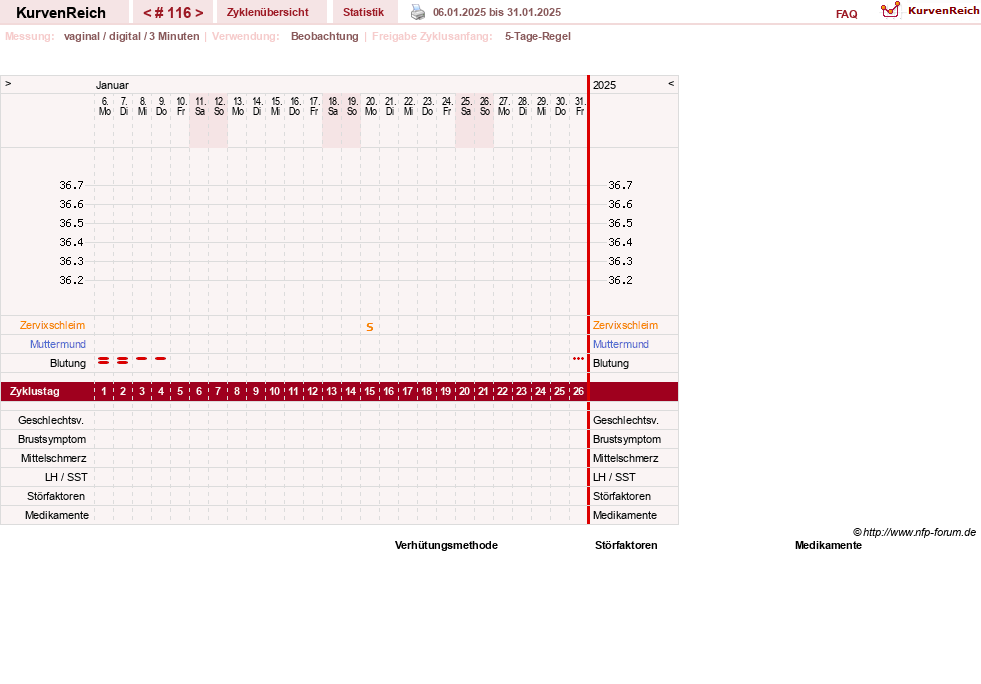The height and width of the screenshot is (684, 981).
Task: Open the nfp-forum.de link
Action: [x=914, y=532]
